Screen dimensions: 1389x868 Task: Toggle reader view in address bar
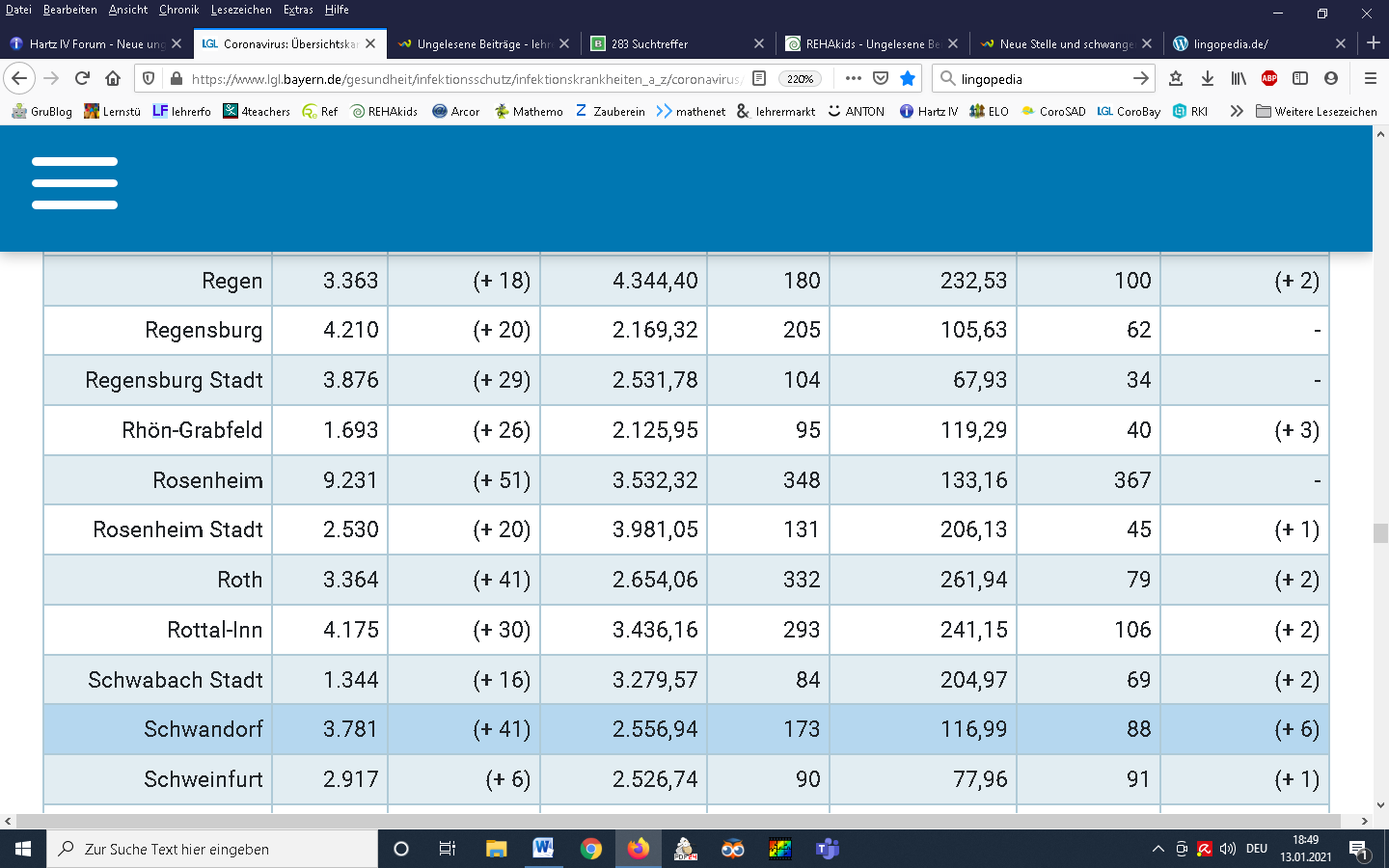pyautogui.click(x=759, y=78)
